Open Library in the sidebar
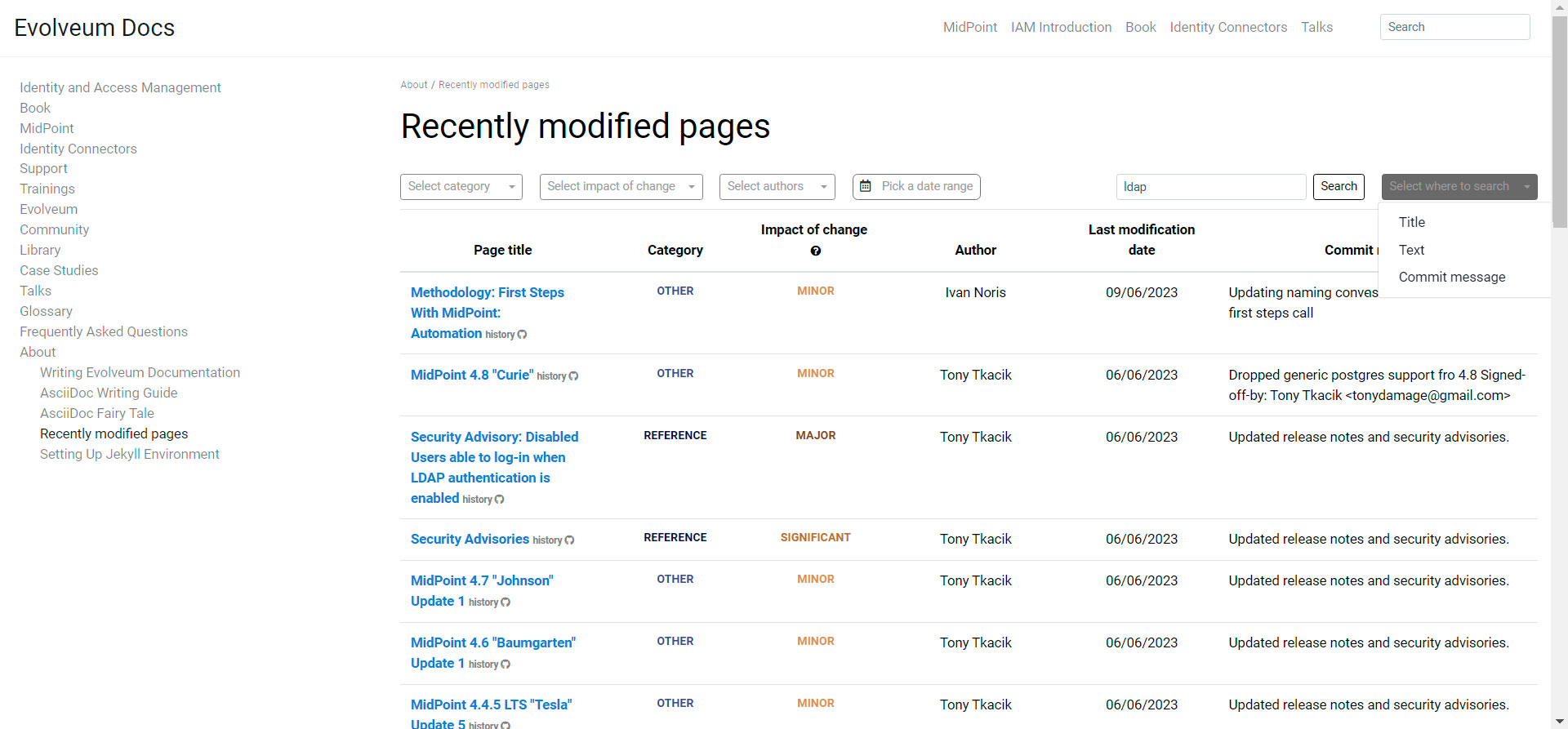Screen dimensions: 1568x729 [x=40, y=250]
